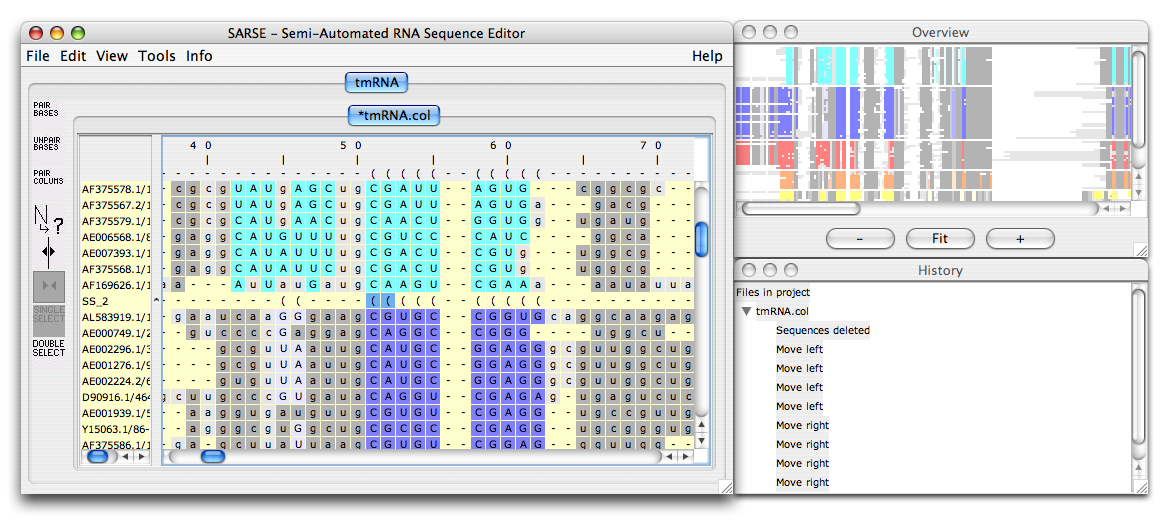The height and width of the screenshot is (521, 1166).
Task: Enable Double Select mode
Action: pos(48,348)
